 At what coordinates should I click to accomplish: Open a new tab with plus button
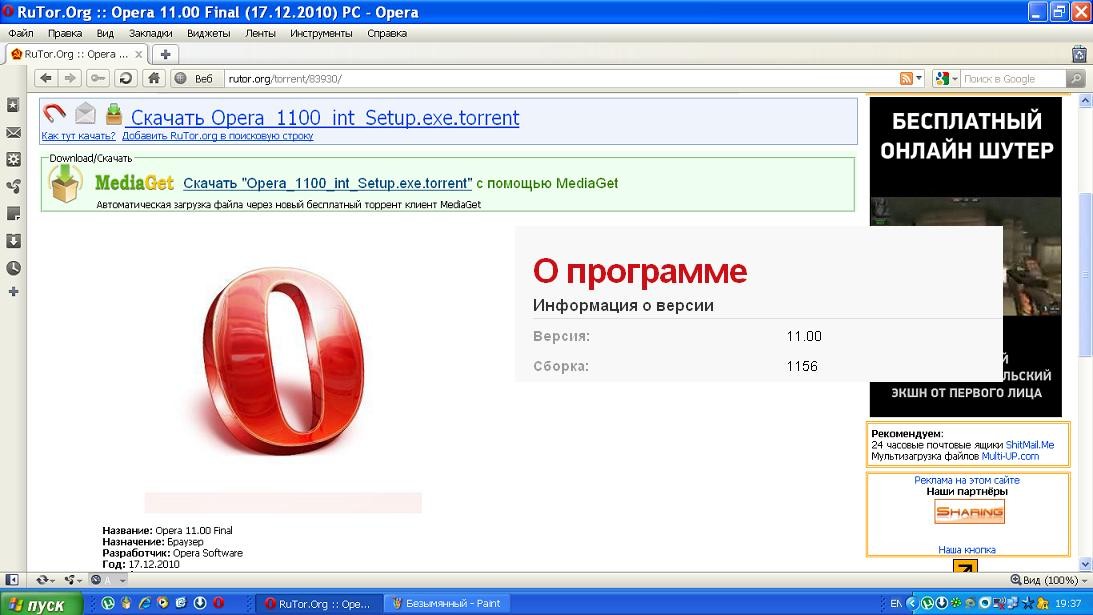click(165, 54)
